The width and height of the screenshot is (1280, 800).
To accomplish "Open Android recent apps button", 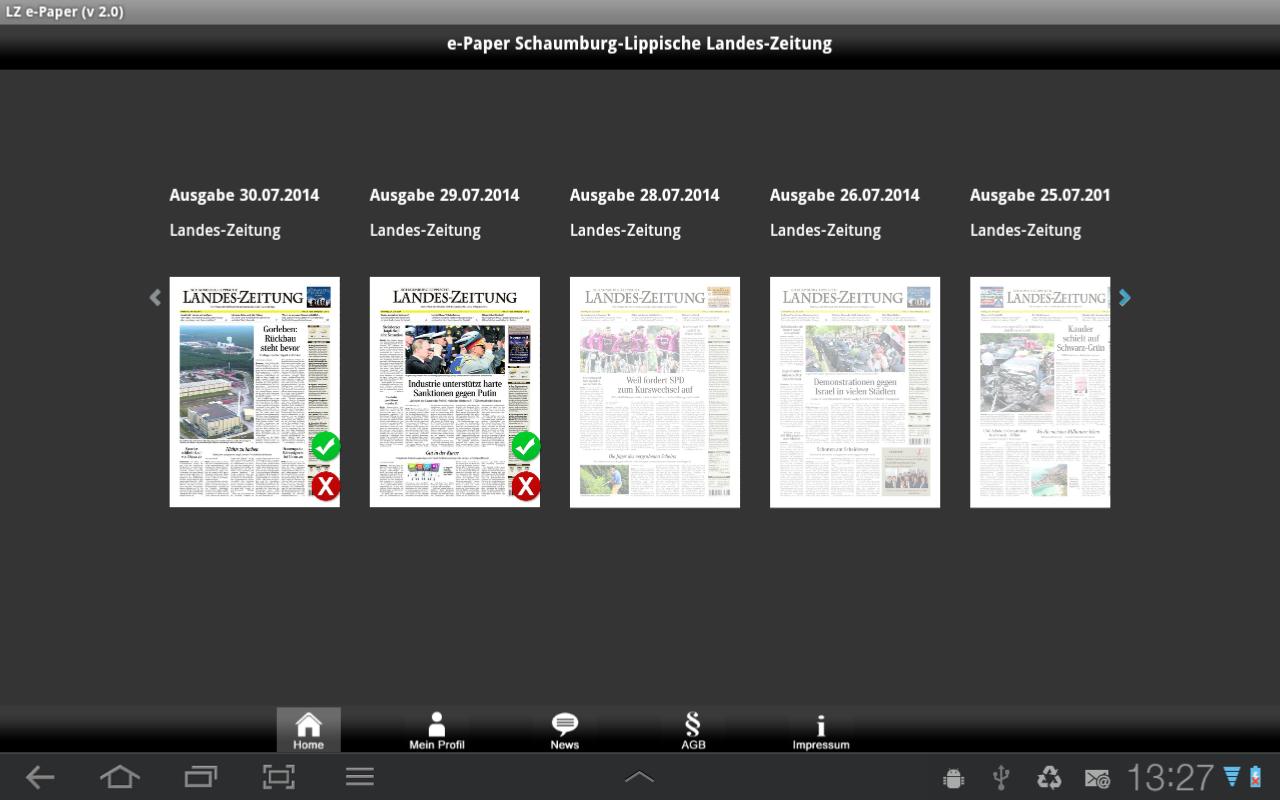I will (x=200, y=777).
